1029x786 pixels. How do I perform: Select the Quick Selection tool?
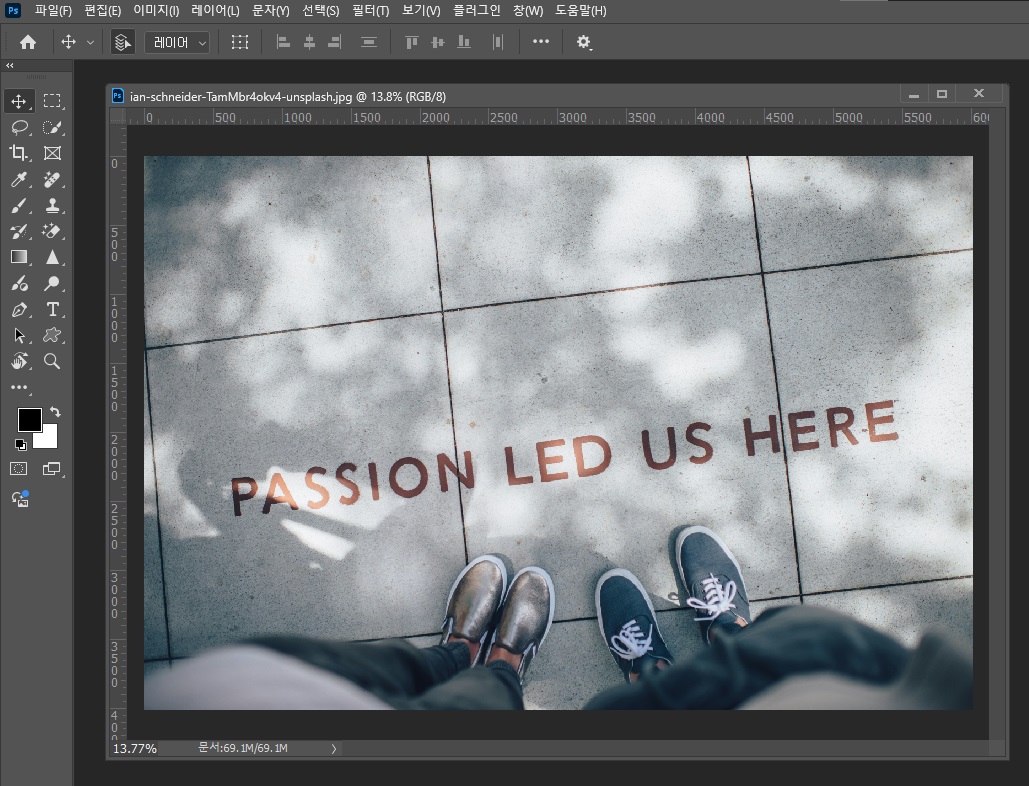(x=52, y=127)
